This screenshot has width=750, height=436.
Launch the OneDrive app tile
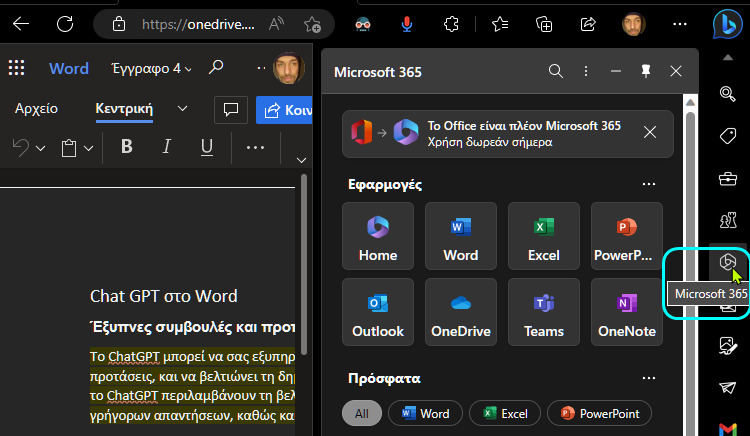461,312
